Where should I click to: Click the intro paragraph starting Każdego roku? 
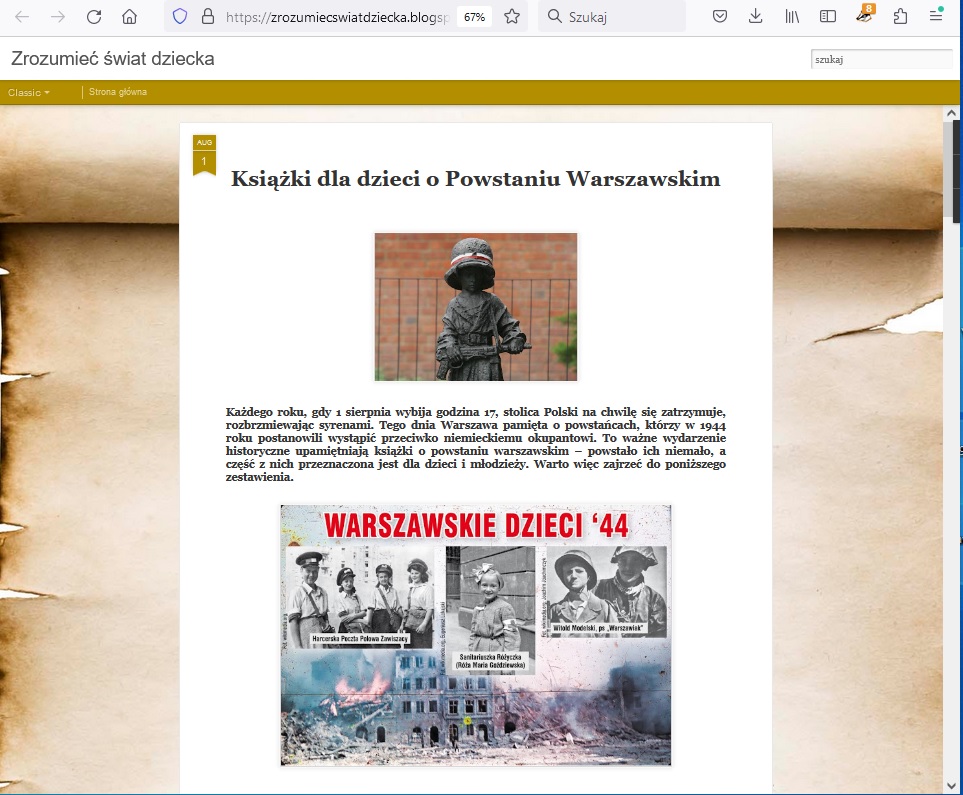[x=475, y=444]
